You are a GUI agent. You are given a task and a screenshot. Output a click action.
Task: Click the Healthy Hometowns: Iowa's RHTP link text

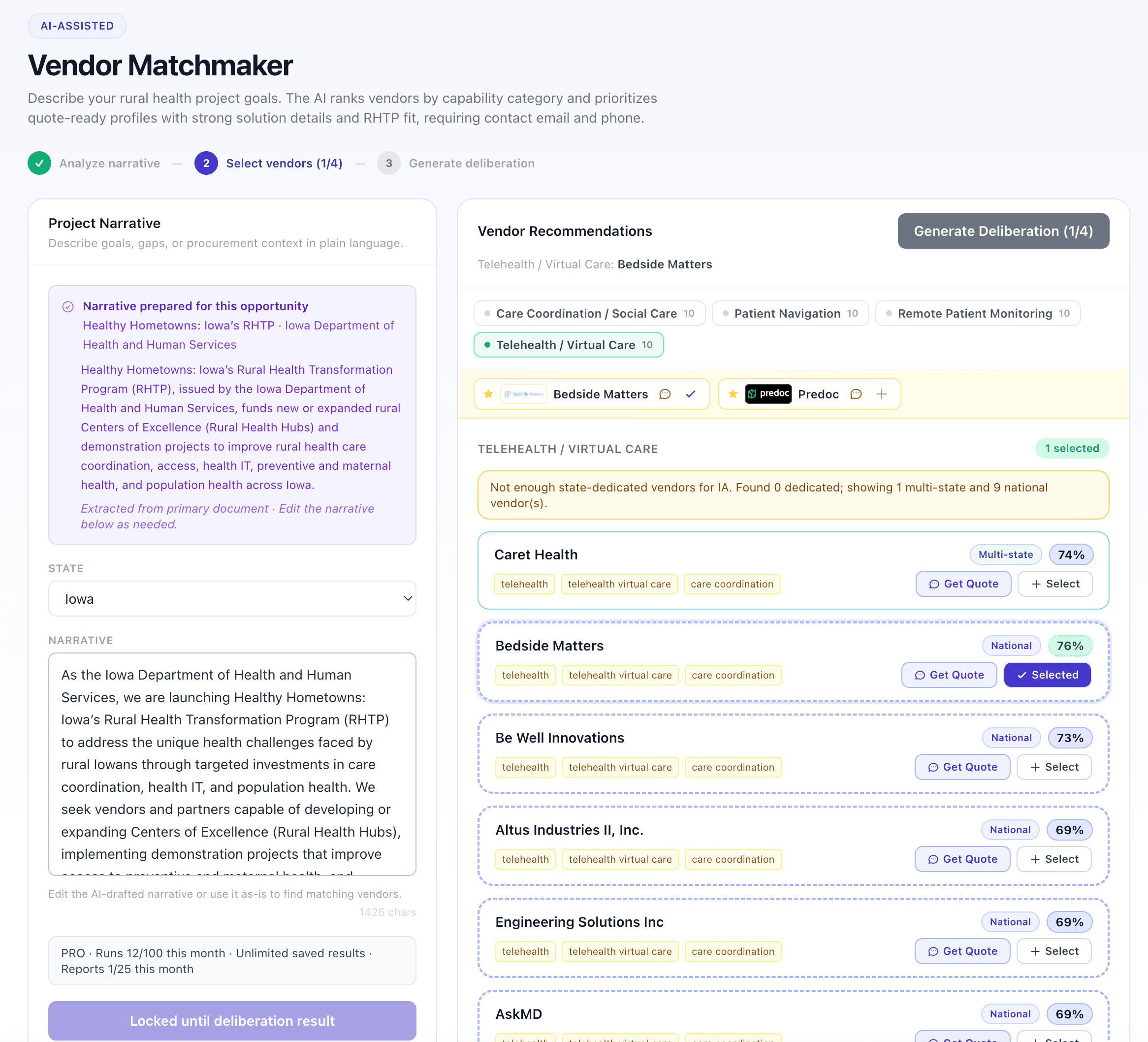[x=179, y=326]
